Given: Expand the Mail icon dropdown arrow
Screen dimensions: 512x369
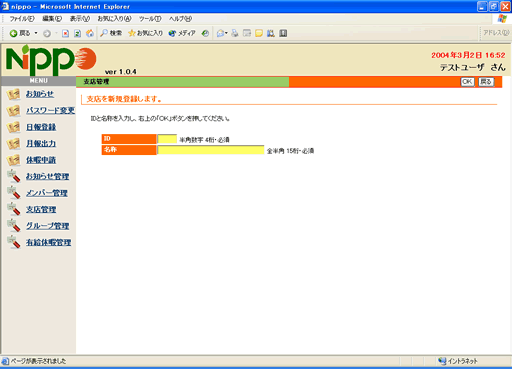Looking at the screenshot, I should tap(226, 33).
